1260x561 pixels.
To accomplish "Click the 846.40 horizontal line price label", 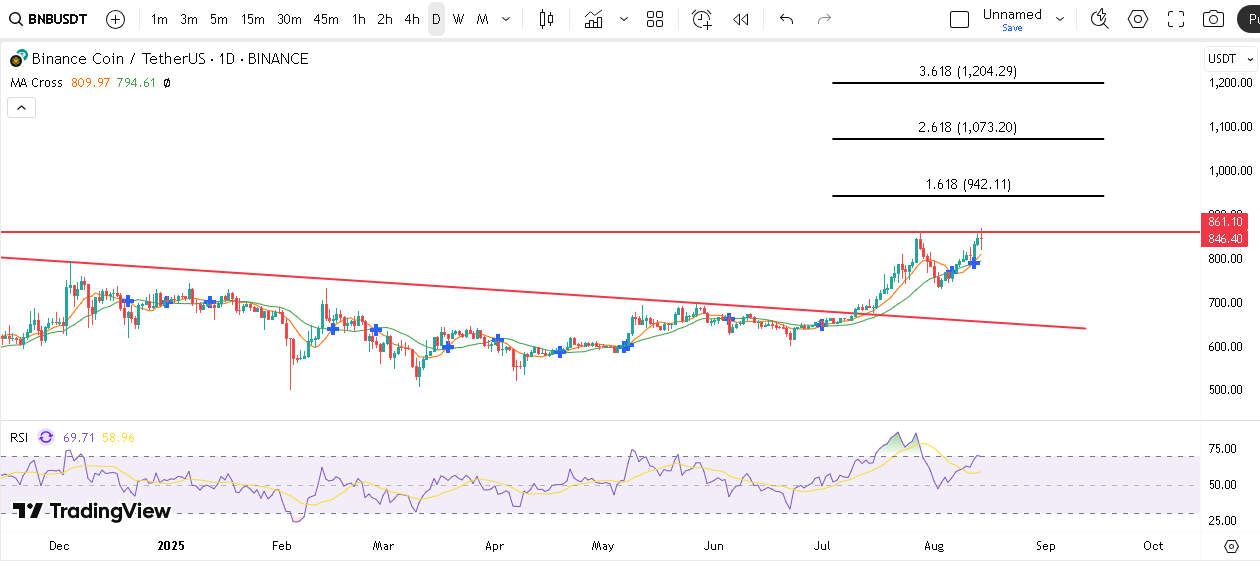I will (1225, 239).
